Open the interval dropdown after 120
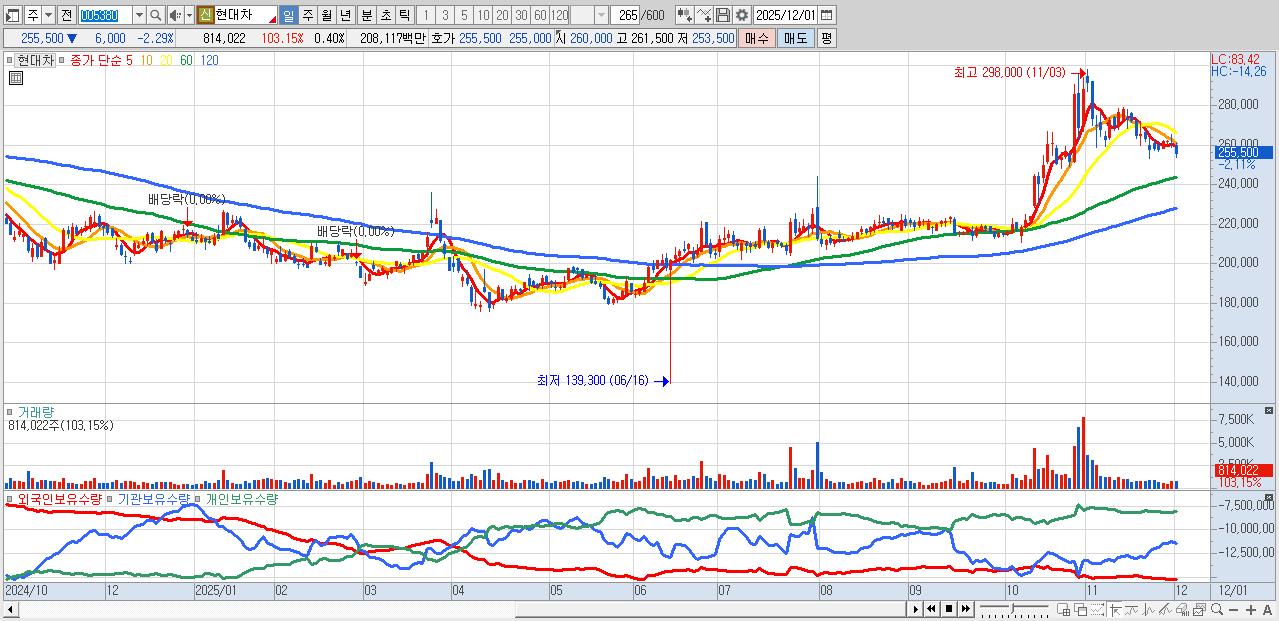The width and height of the screenshot is (1279, 621). coord(601,15)
